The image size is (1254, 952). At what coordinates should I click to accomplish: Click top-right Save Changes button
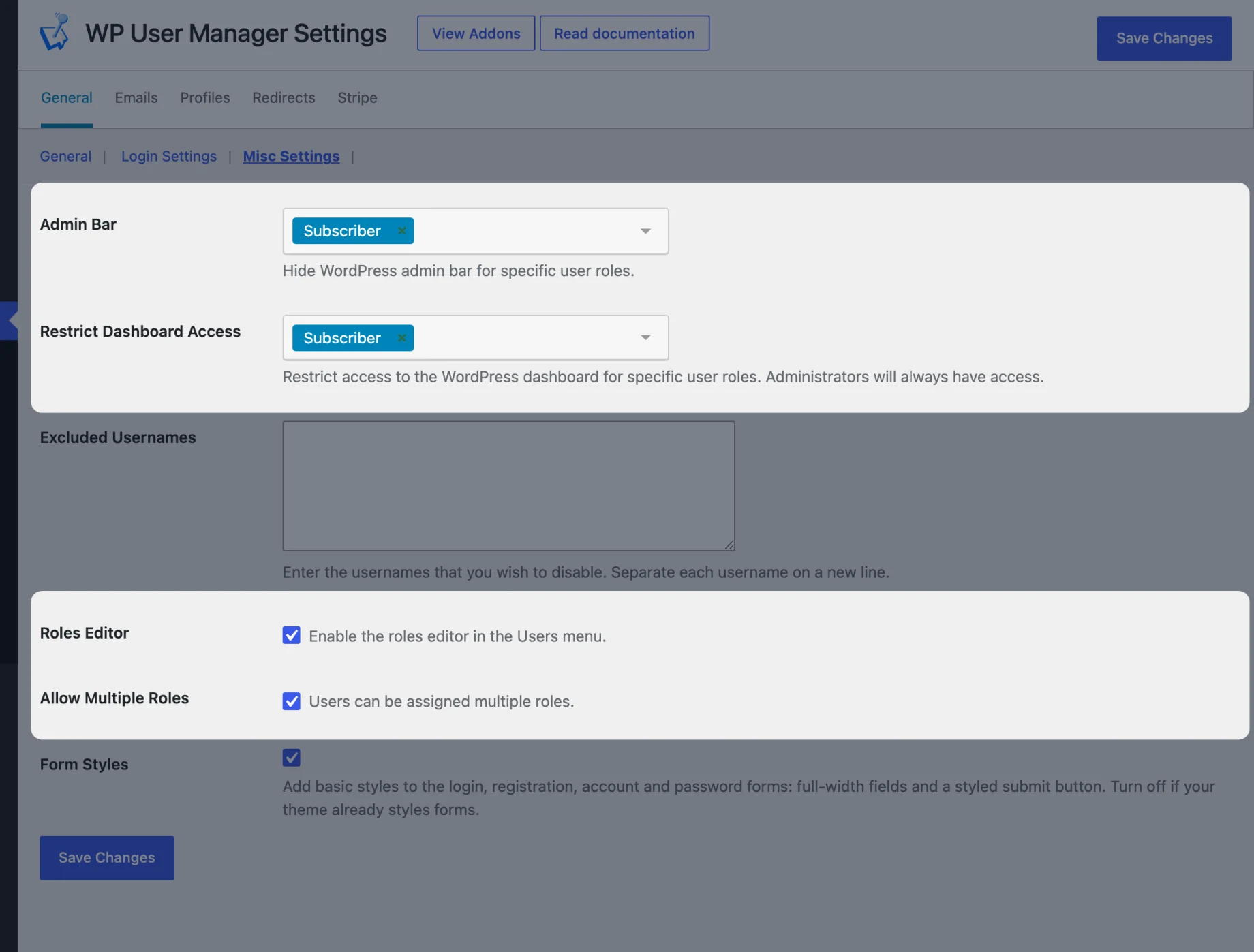tap(1164, 38)
